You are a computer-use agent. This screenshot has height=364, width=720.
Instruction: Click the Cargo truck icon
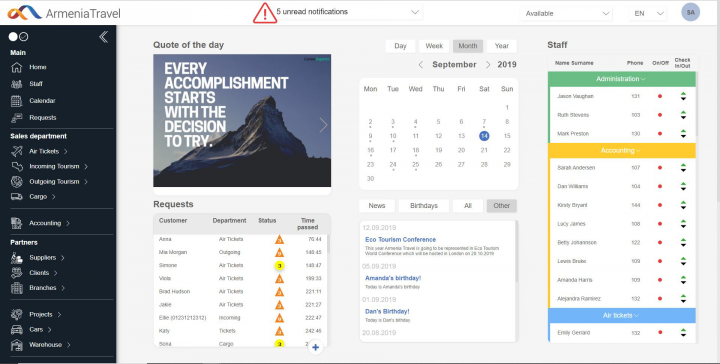coord(17,196)
